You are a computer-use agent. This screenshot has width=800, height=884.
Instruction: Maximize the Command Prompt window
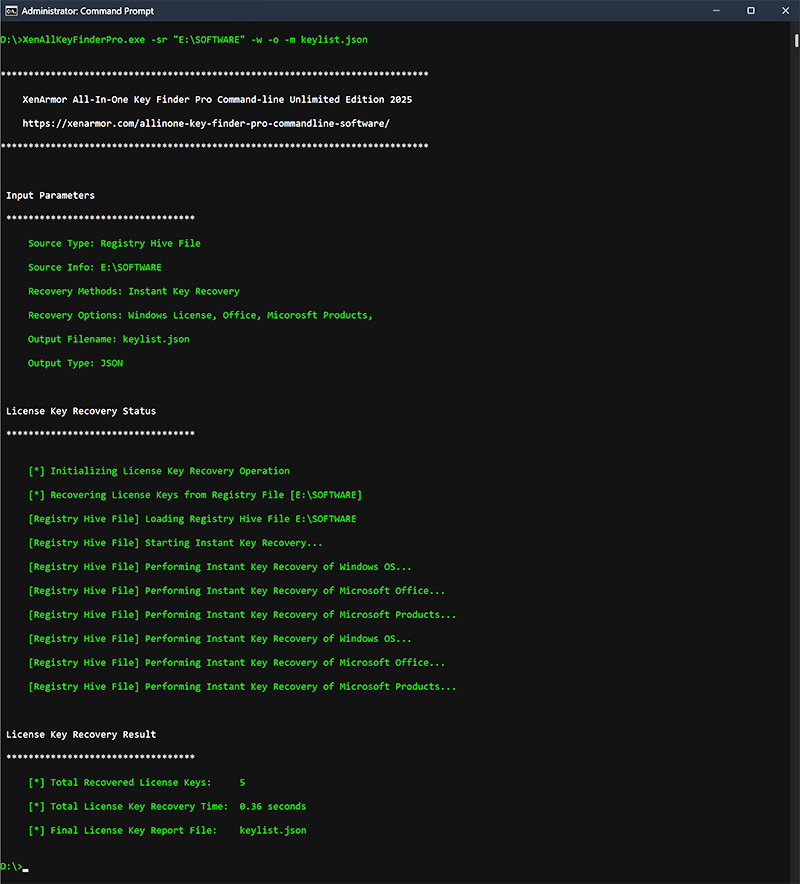click(751, 10)
